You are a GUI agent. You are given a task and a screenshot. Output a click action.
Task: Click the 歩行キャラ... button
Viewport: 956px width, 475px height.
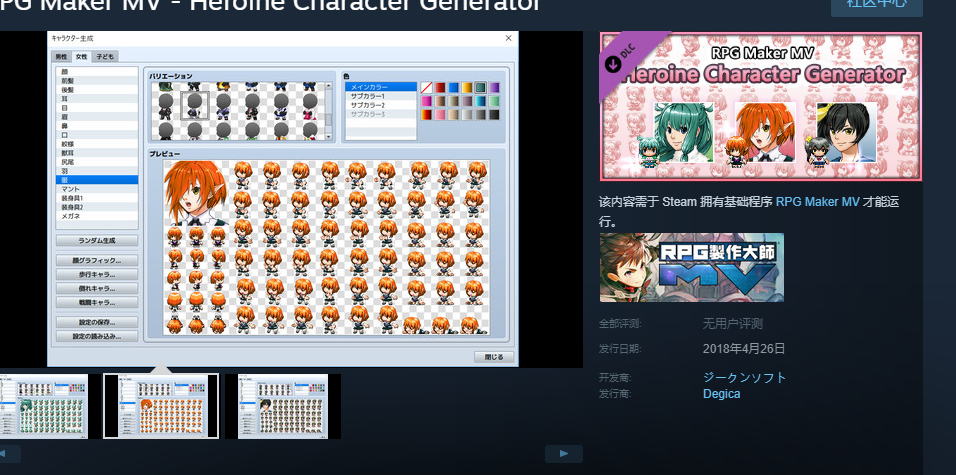(x=97, y=274)
